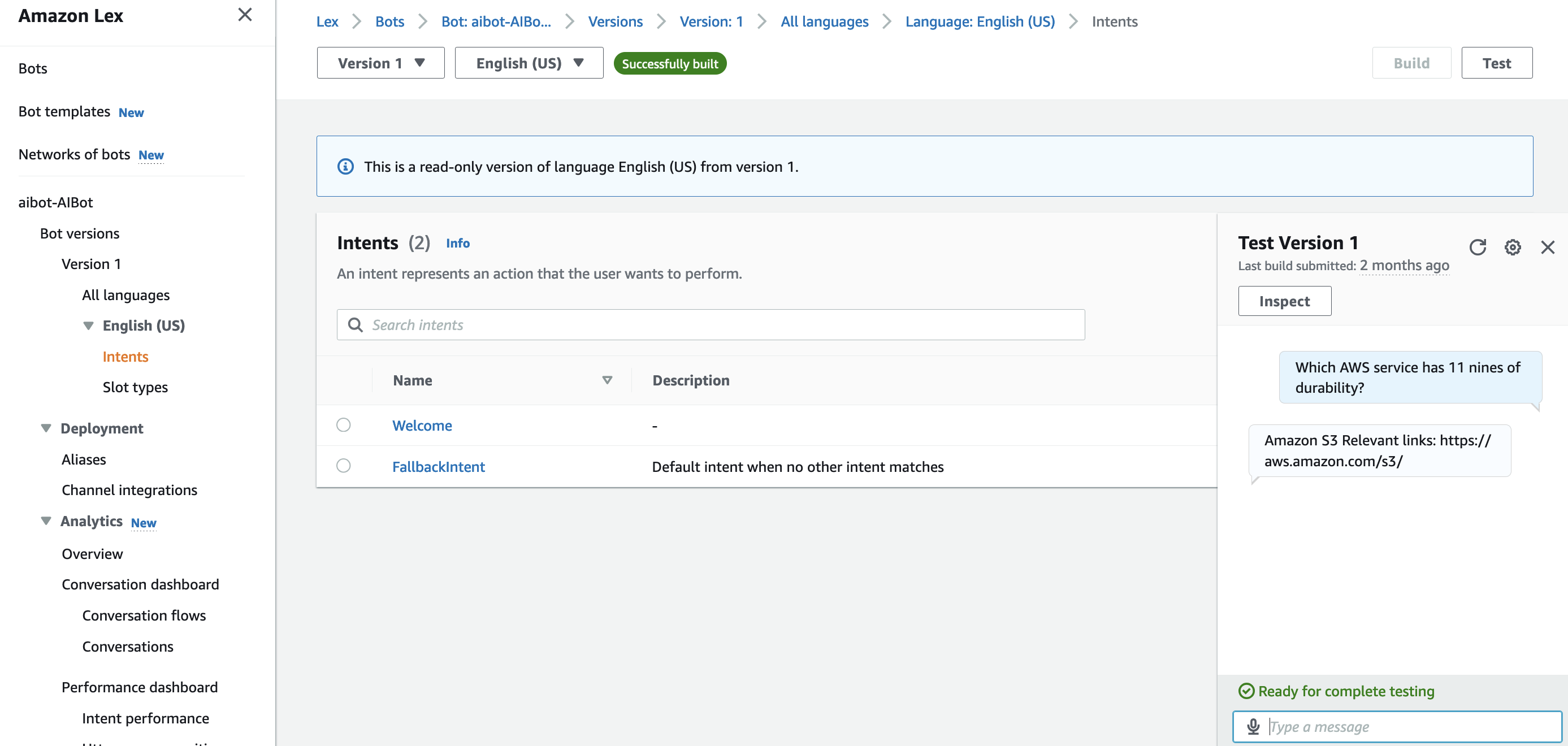Select the Welcome intent radio button

[343, 425]
